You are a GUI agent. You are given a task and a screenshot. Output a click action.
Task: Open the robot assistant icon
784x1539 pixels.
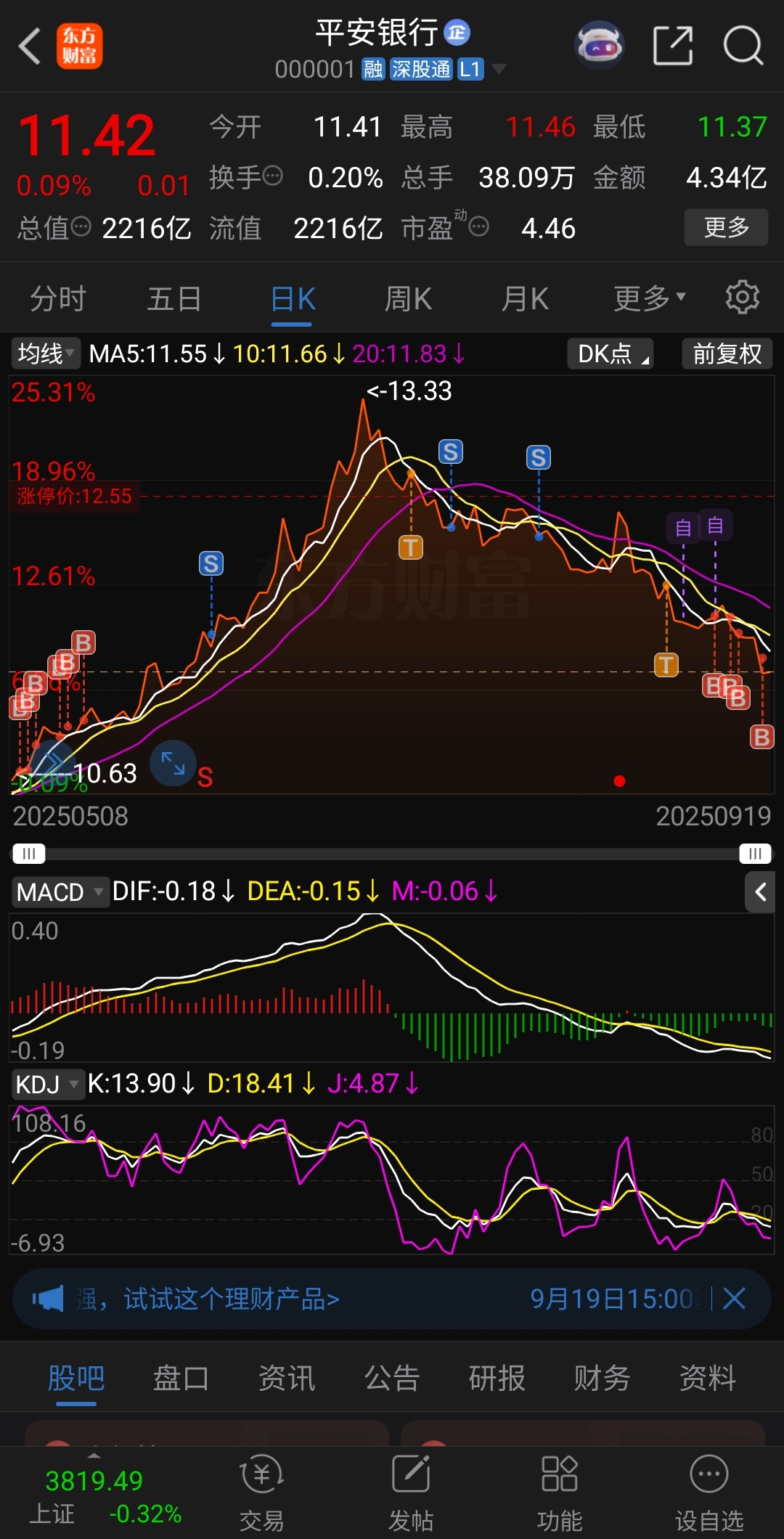click(x=600, y=46)
